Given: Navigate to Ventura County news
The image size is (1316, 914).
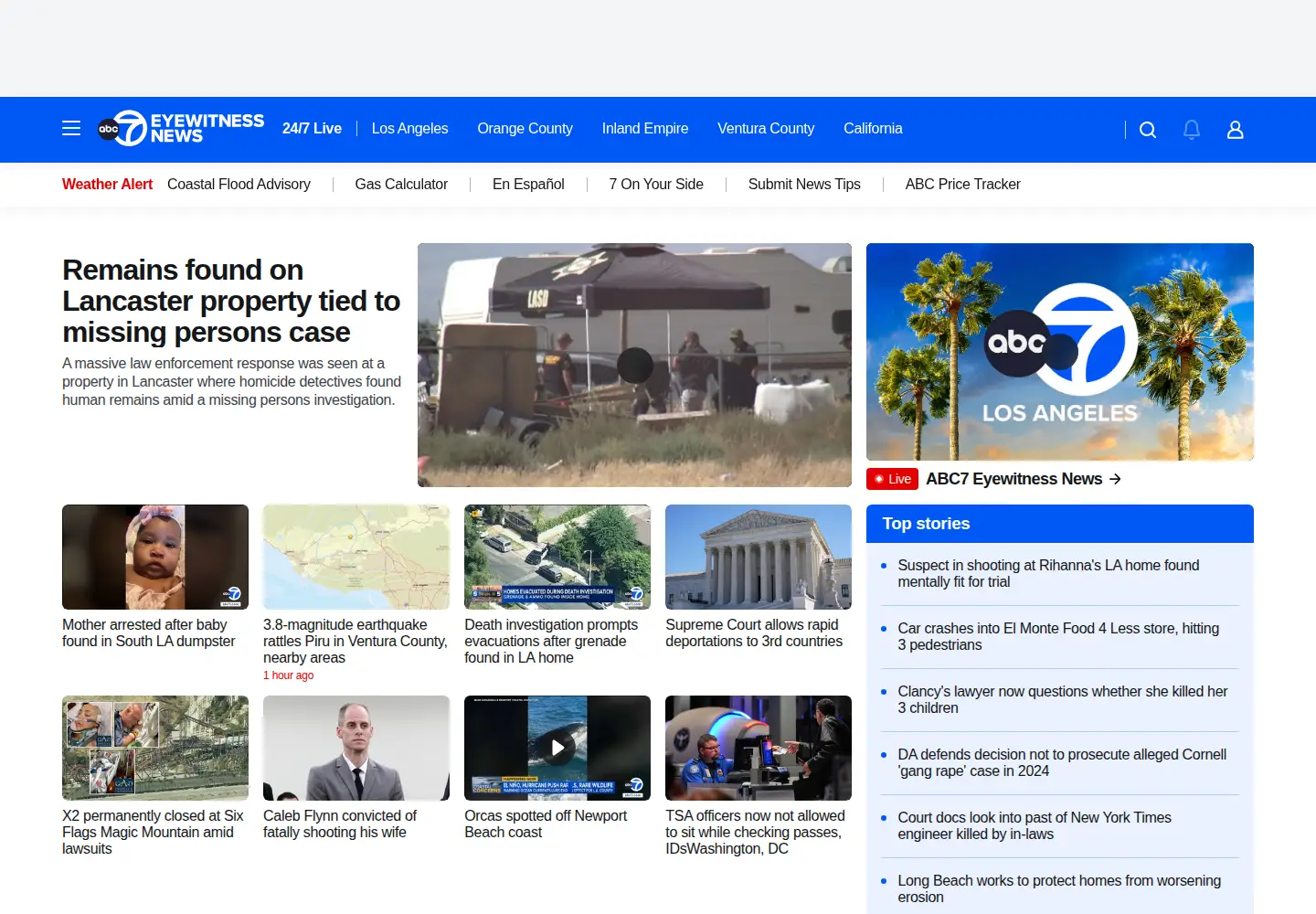Looking at the screenshot, I should (766, 129).
